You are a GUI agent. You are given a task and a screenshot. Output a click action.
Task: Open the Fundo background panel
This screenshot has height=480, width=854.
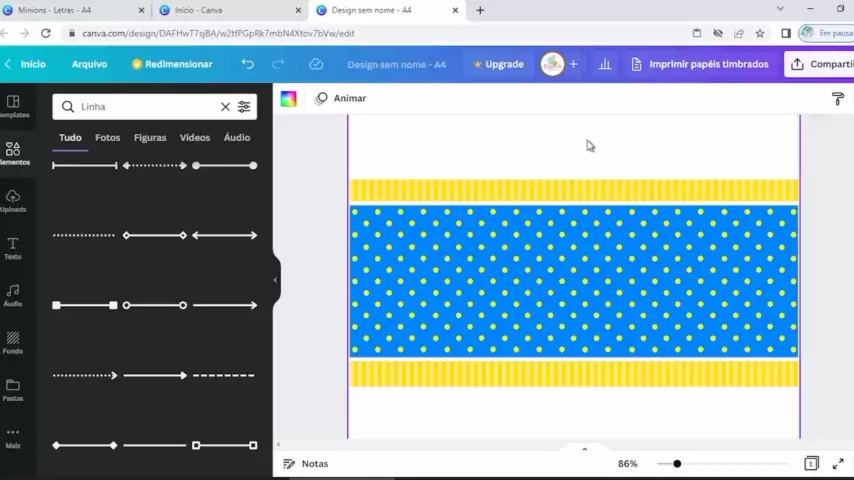(13, 343)
